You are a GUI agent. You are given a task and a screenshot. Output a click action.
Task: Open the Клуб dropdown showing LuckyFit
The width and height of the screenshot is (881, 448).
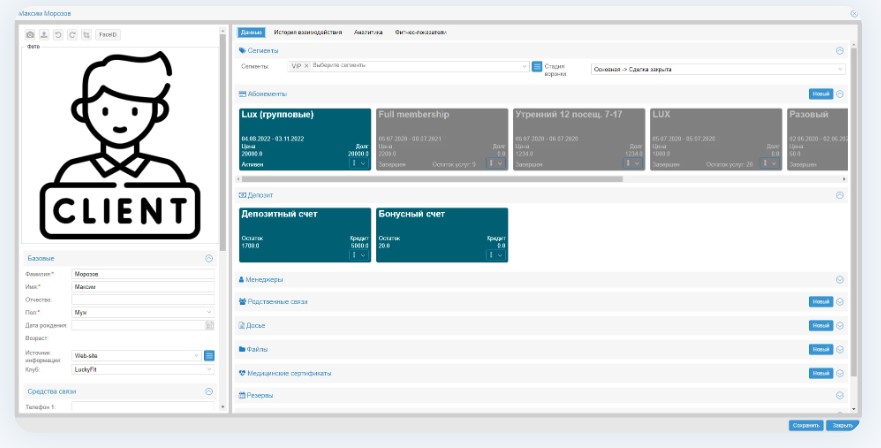click(x=143, y=369)
